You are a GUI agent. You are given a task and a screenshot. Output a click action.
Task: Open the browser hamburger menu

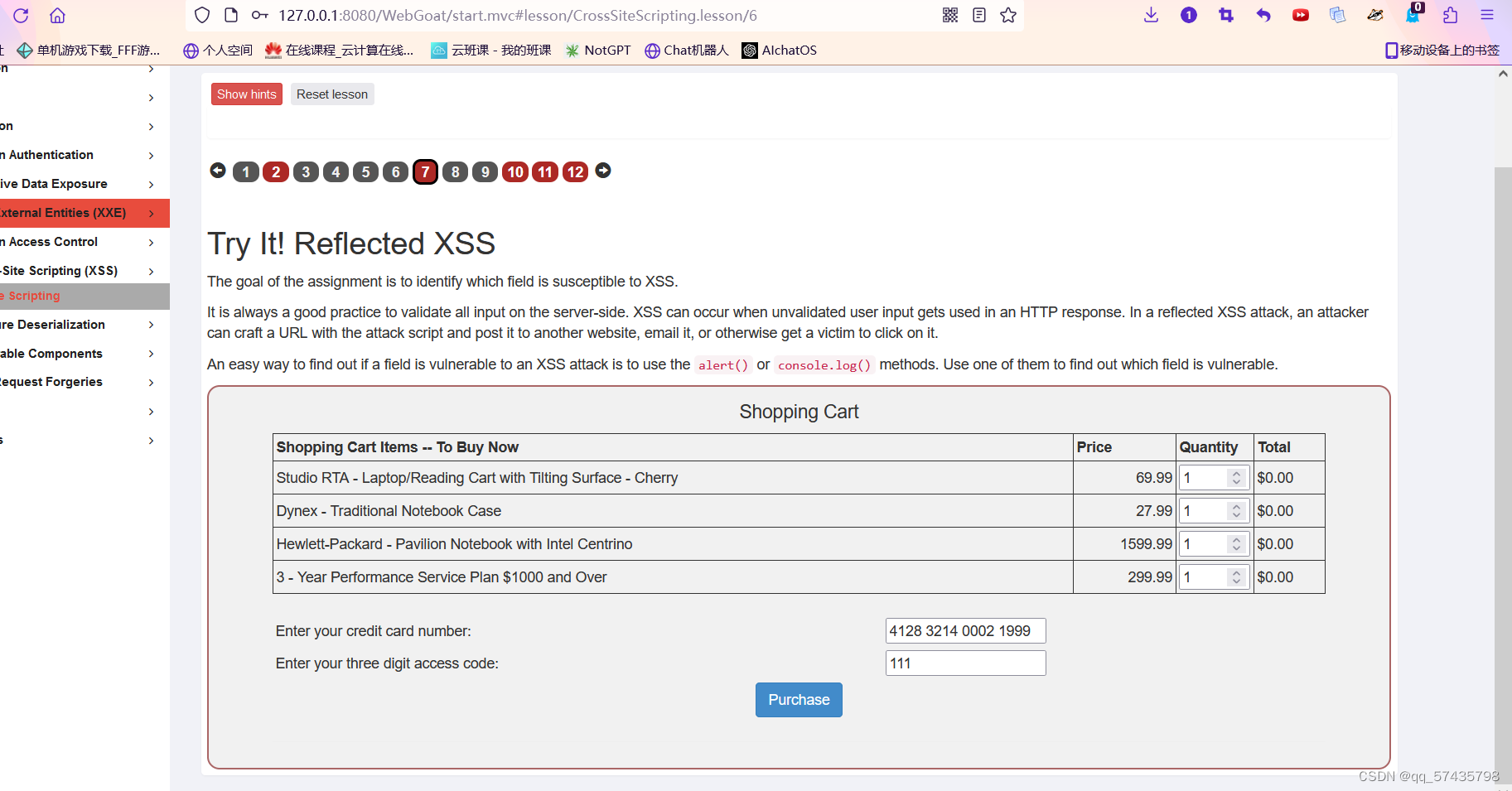(x=1487, y=15)
